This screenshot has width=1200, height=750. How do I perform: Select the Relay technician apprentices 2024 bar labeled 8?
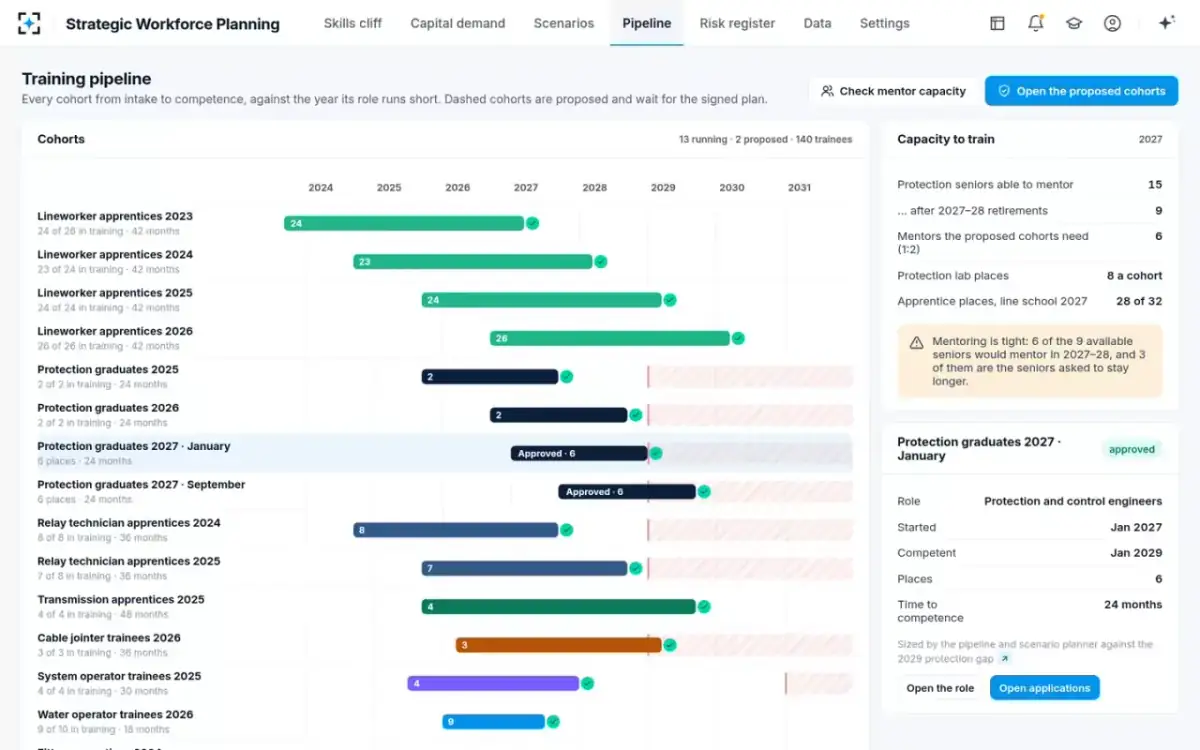coord(456,530)
